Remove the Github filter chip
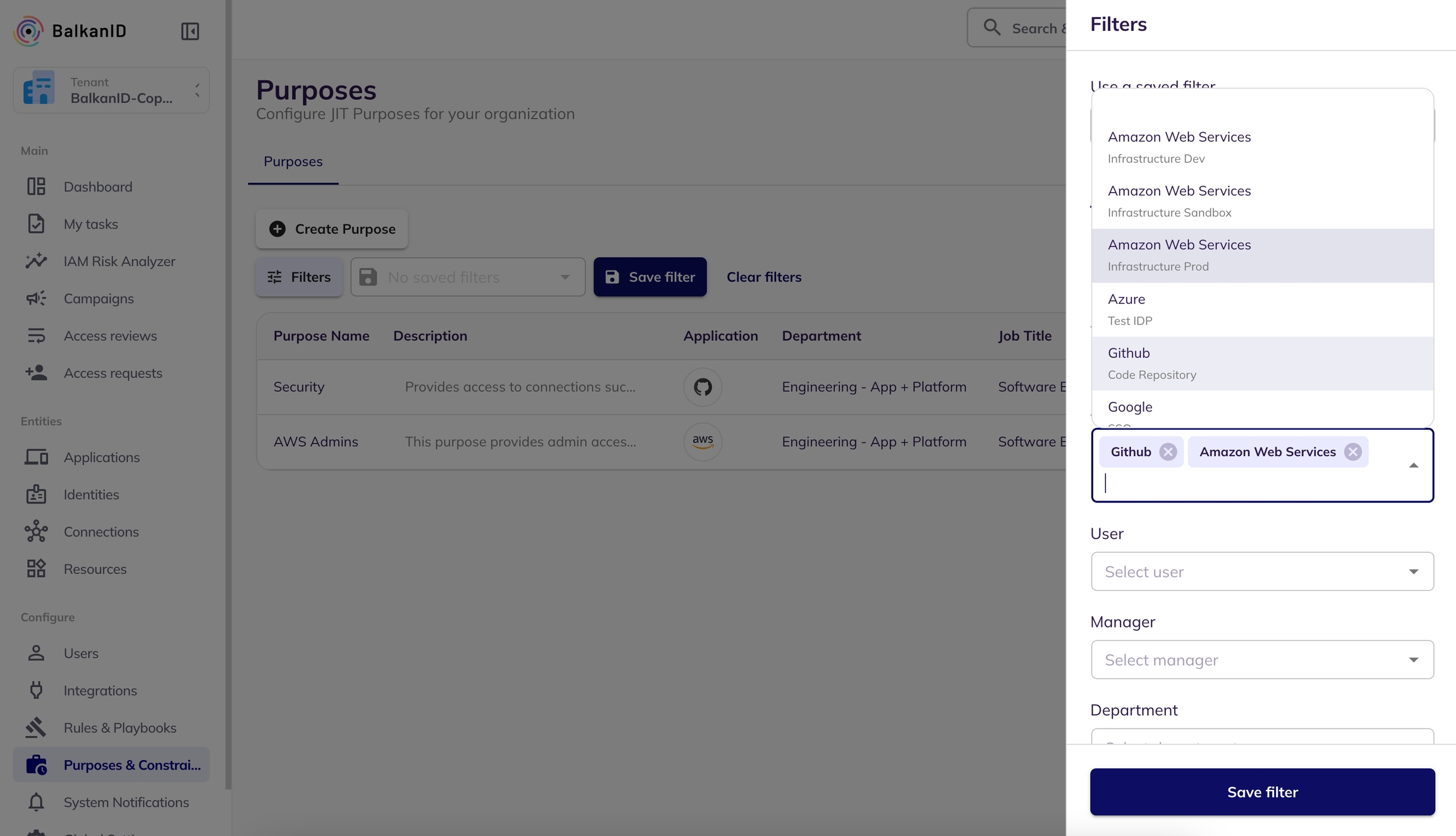The height and width of the screenshot is (836, 1456). 1168,452
